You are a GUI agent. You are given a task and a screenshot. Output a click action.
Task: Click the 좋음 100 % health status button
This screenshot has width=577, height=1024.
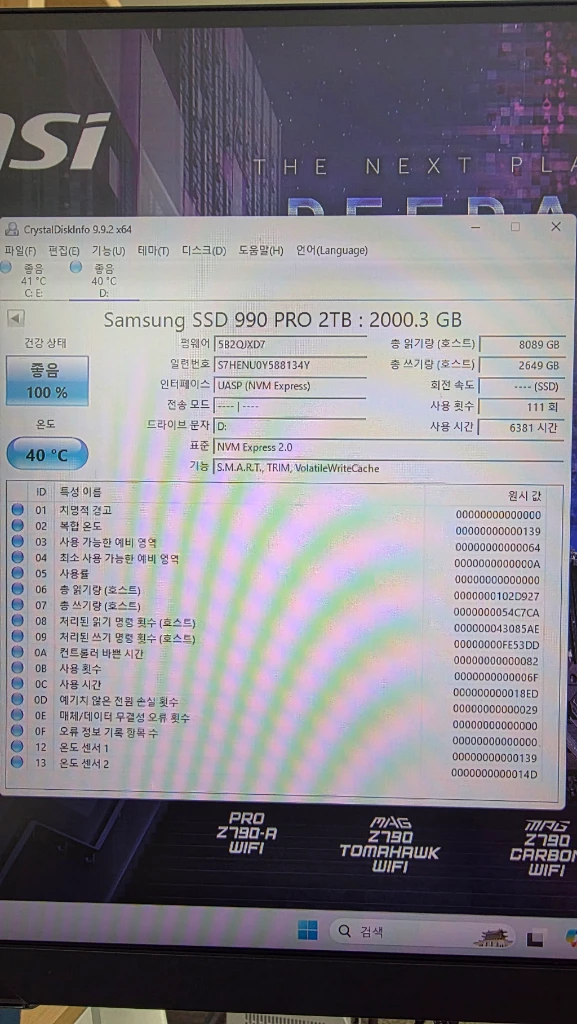47,381
